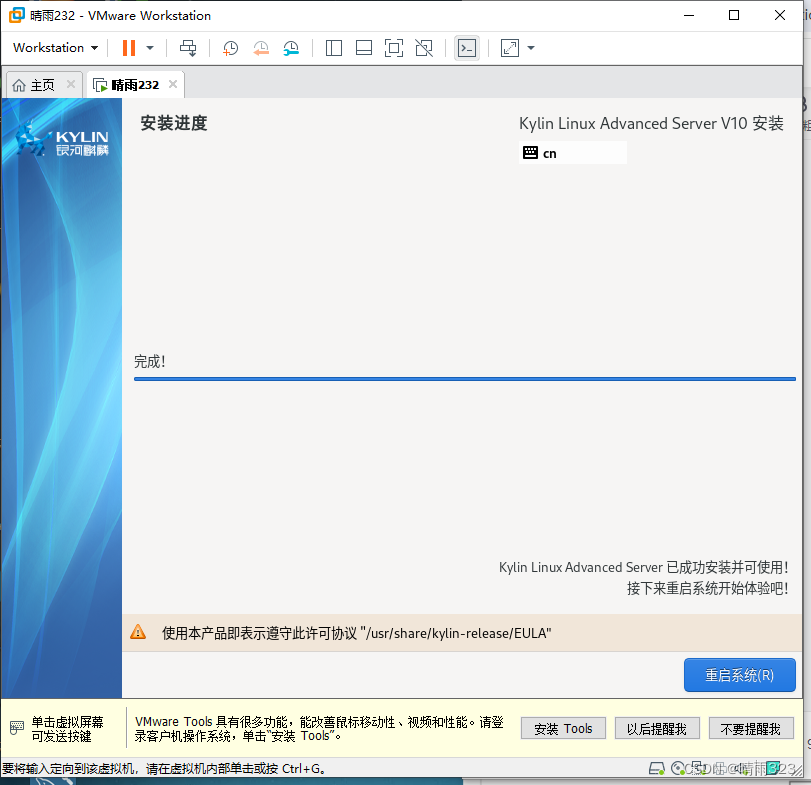This screenshot has height=785, width=811.
Task: Expand the power options dropdown arrow
Action: 150,48
